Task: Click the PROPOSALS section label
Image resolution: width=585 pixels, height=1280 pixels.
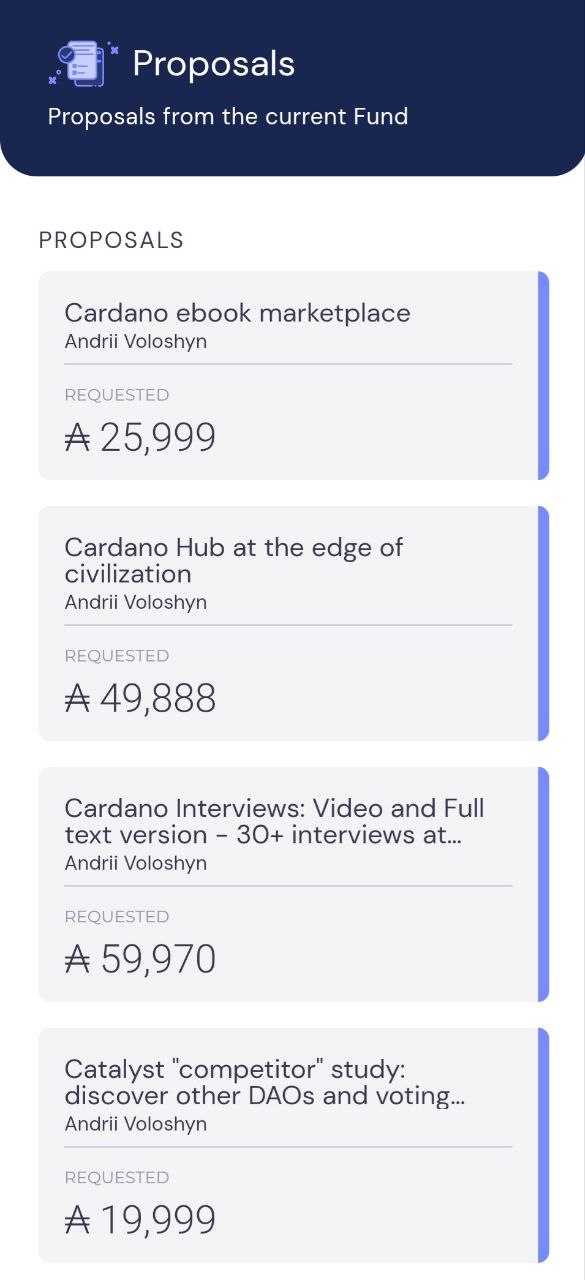Action: click(111, 240)
